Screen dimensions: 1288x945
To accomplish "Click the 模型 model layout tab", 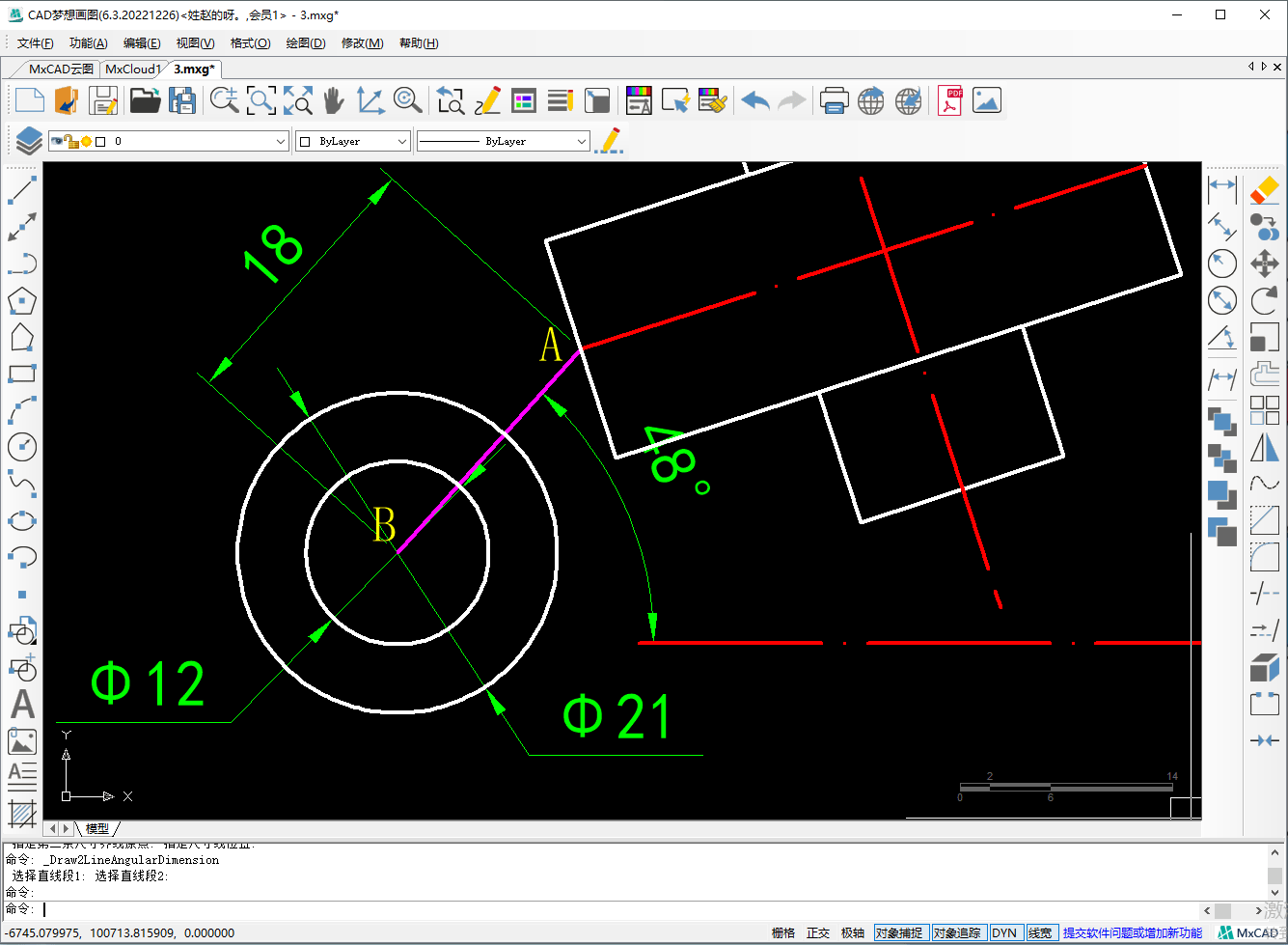I will [x=97, y=828].
